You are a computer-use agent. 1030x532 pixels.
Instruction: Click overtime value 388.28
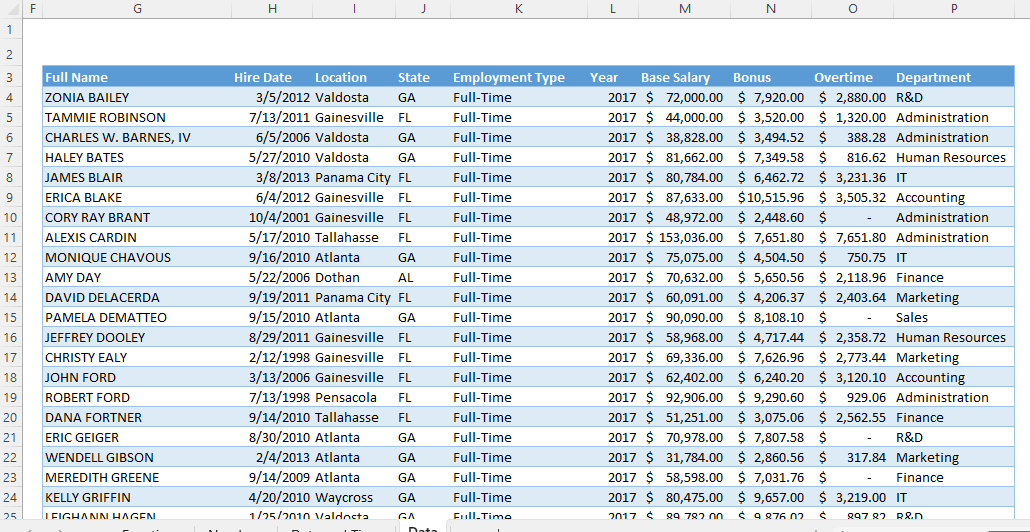coord(853,138)
